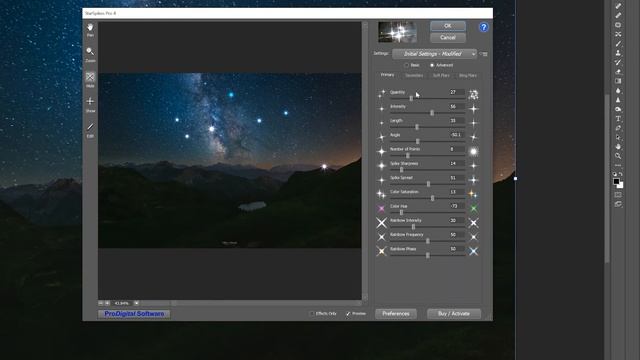
Task: Click the zoom-out minus button below preview
Action: pyautogui.click(x=101, y=303)
